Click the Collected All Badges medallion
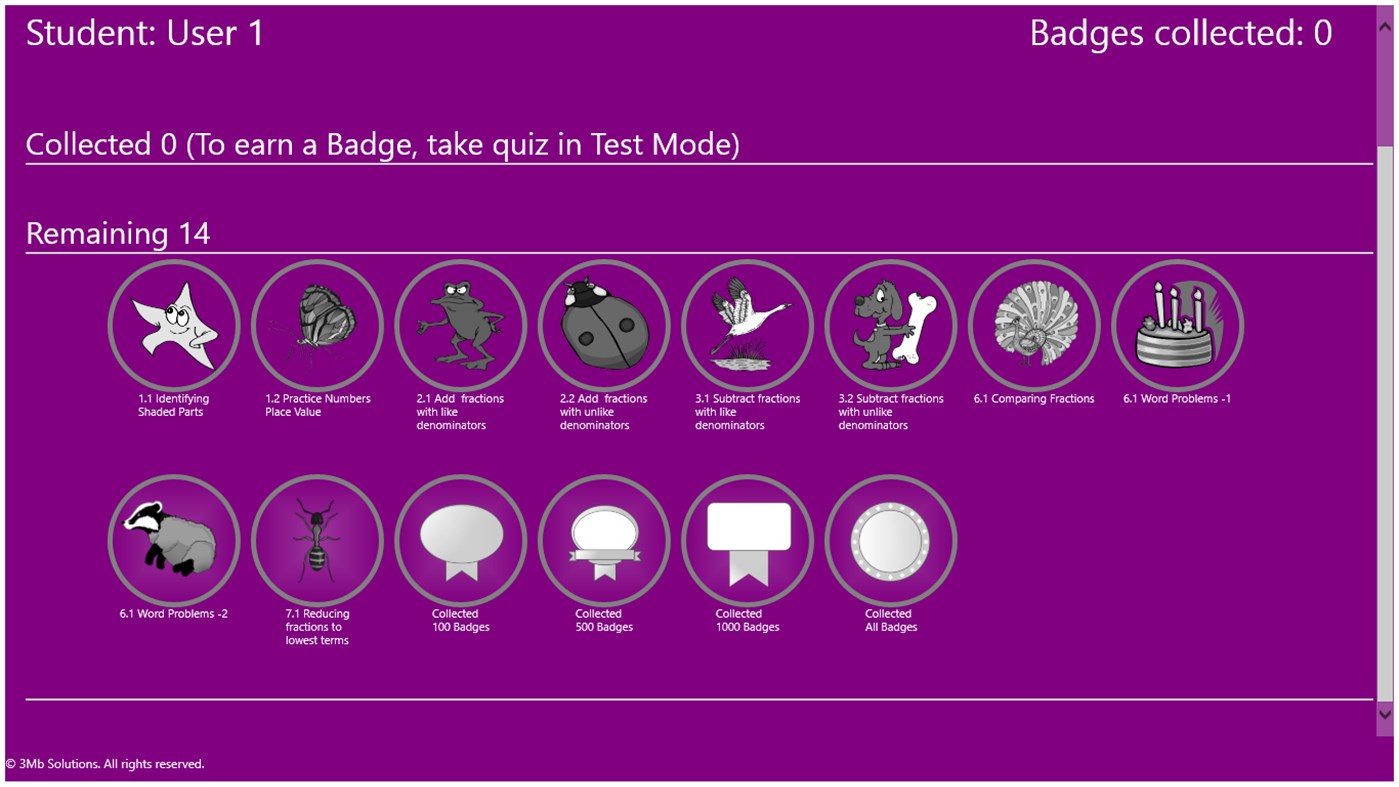The width and height of the screenshot is (1399, 787). click(891, 541)
